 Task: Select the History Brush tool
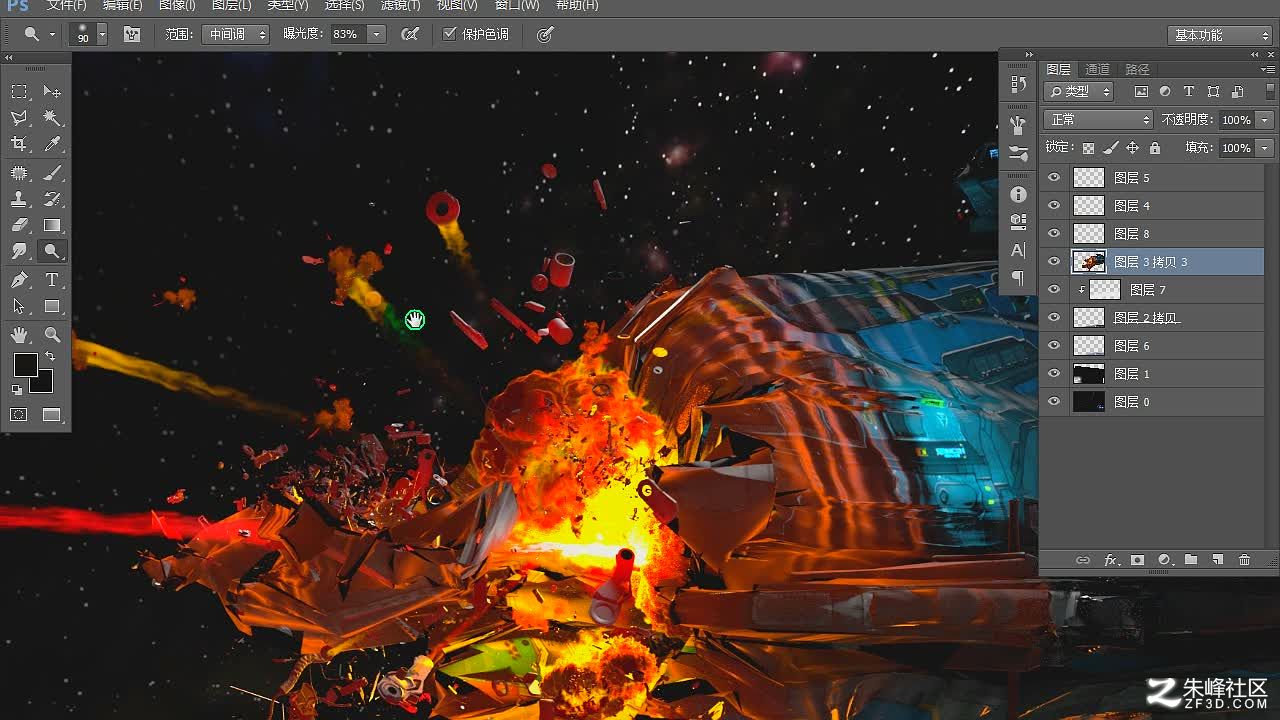[52, 199]
